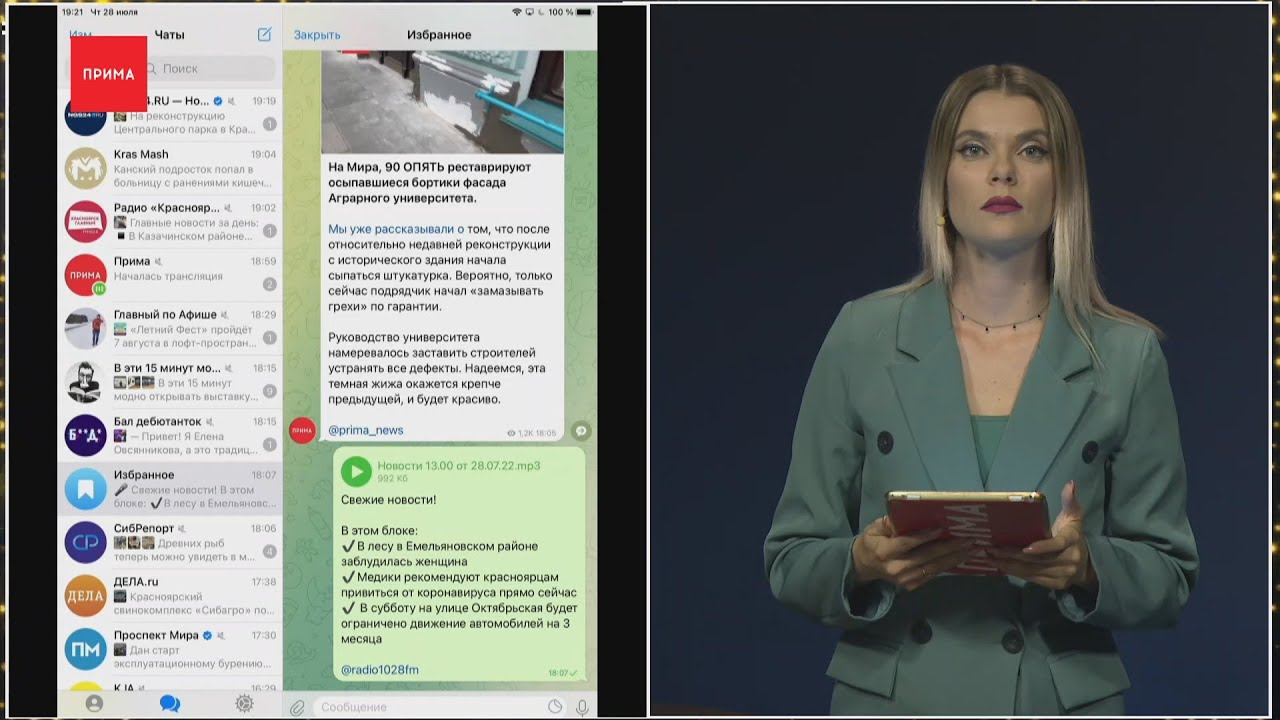Open the Главный по Афише chat

tap(170, 328)
